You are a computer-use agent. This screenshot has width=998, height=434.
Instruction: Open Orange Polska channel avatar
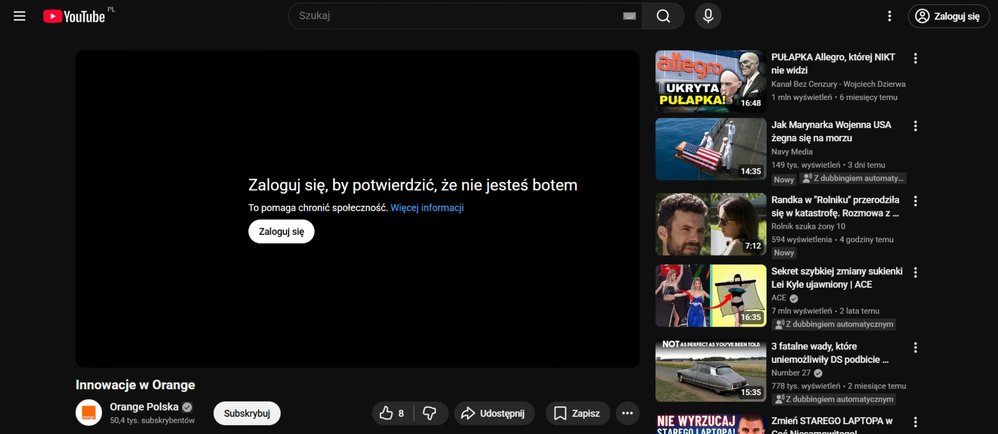point(88,413)
